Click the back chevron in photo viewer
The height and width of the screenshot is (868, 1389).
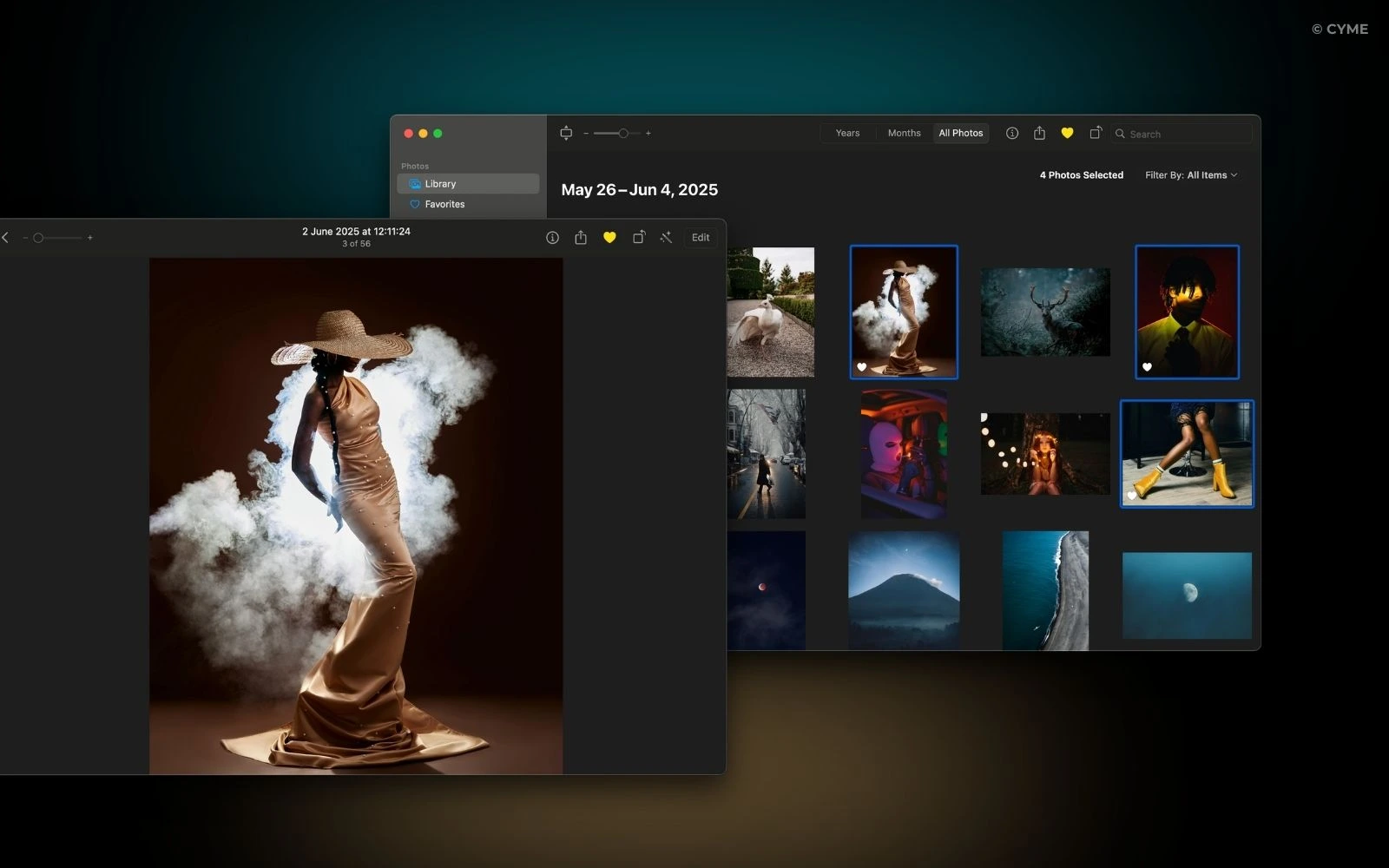point(5,237)
